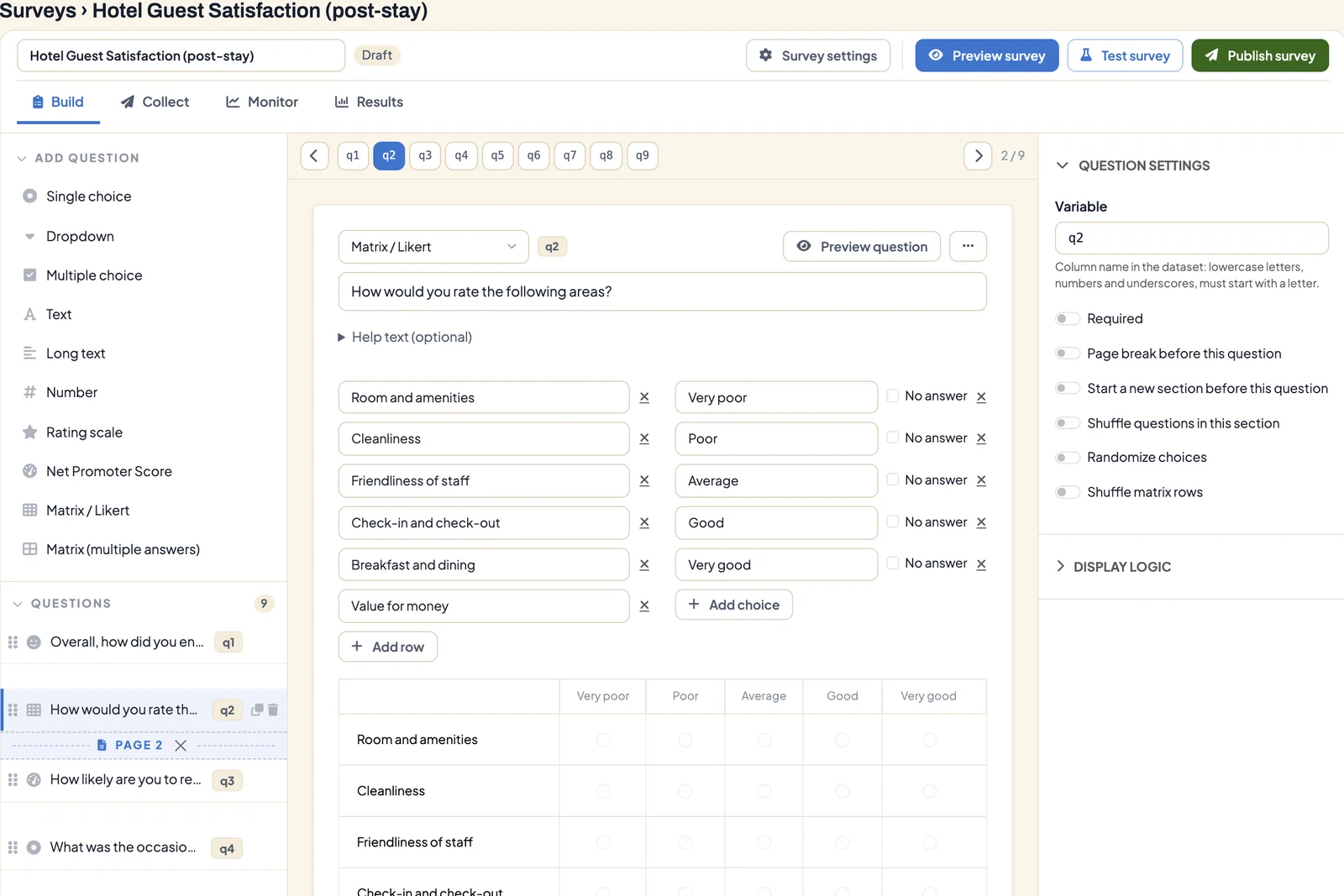Check No answer for the Poor choice
Viewport: 1344px width, 896px height.
(893, 438)
